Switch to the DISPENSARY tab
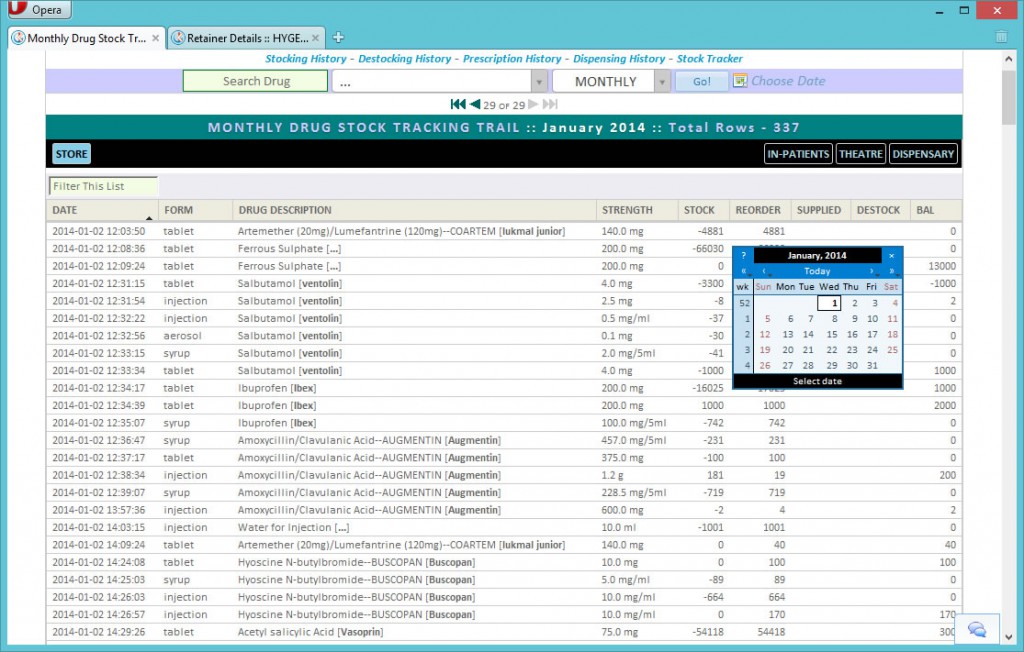The image size is (1024, 652). [922, 153]
